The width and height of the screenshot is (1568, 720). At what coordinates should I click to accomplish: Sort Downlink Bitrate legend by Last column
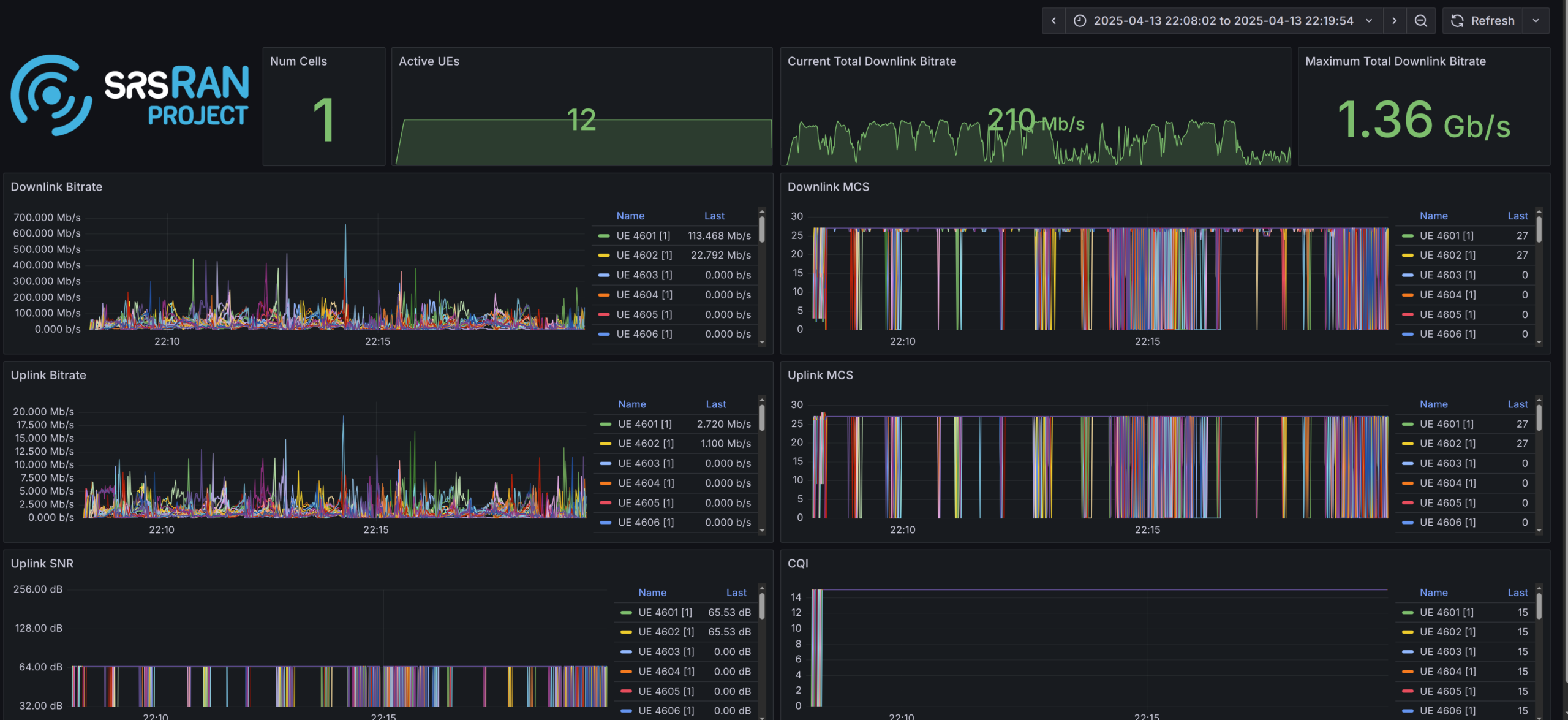point(714,216)
